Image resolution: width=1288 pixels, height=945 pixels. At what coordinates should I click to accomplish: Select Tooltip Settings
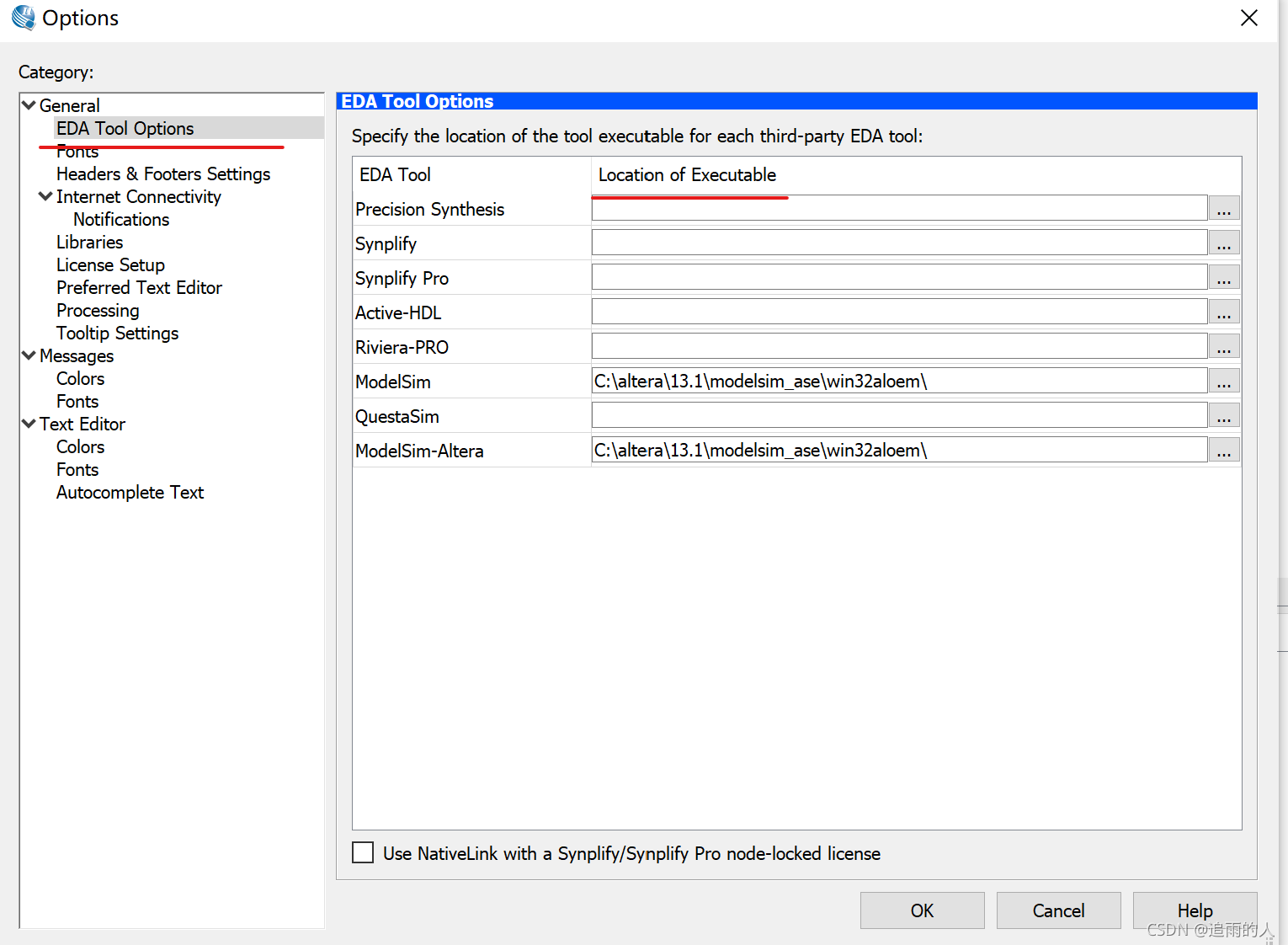(117, 333)
